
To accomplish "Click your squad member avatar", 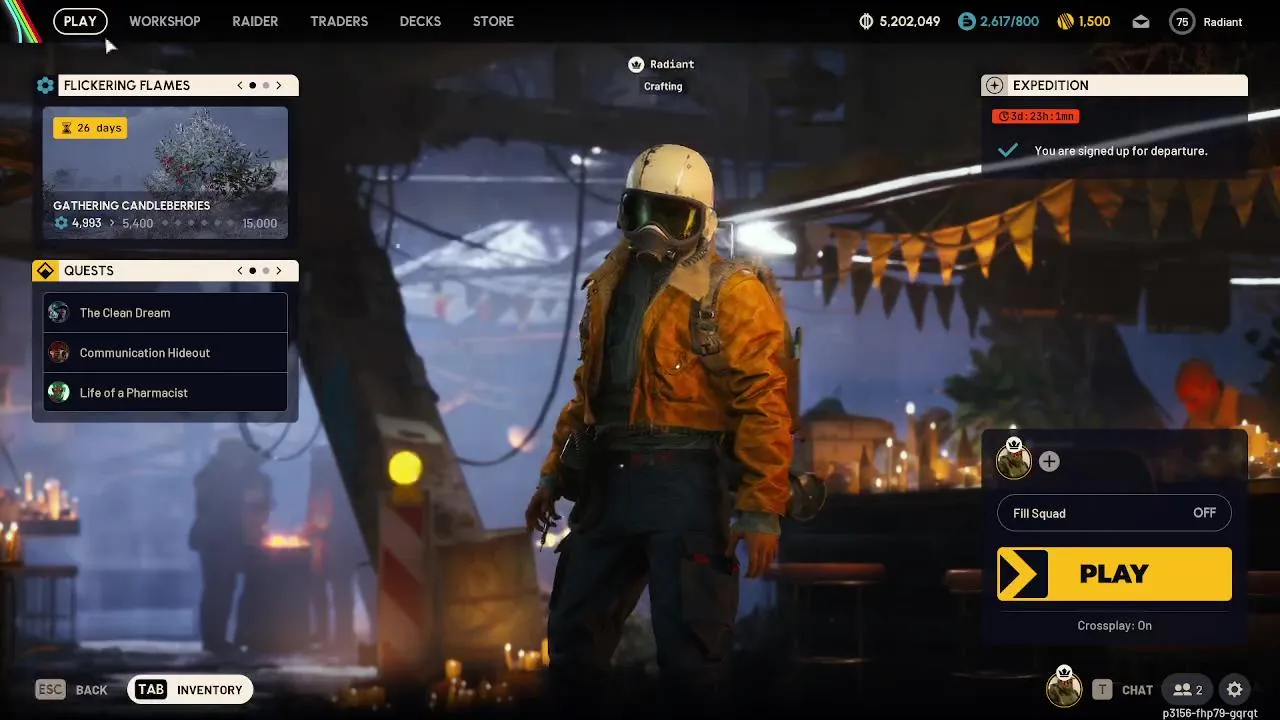I will (1014, 460).
